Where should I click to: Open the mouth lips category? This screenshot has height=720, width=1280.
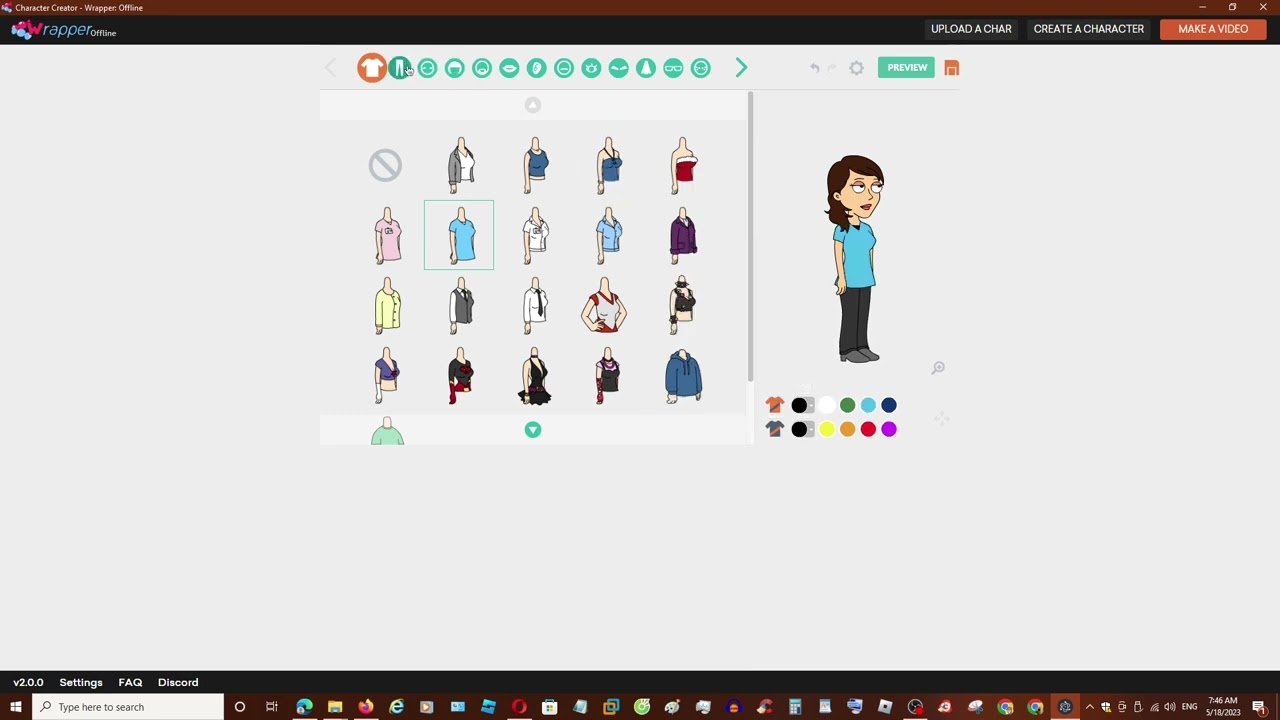(x=509, y=68)
